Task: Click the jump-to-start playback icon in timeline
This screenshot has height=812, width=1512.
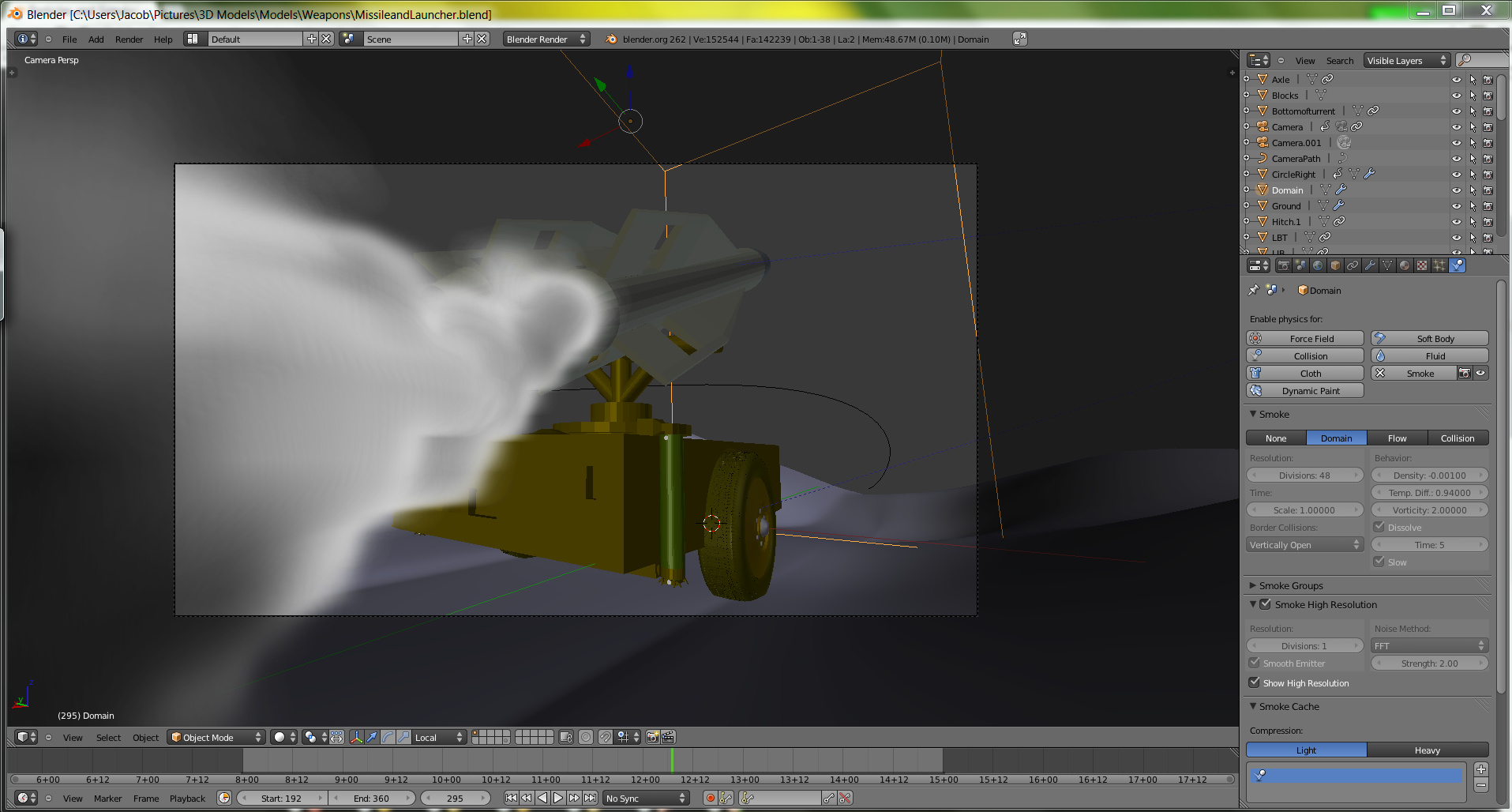Action: click(511, 798)
